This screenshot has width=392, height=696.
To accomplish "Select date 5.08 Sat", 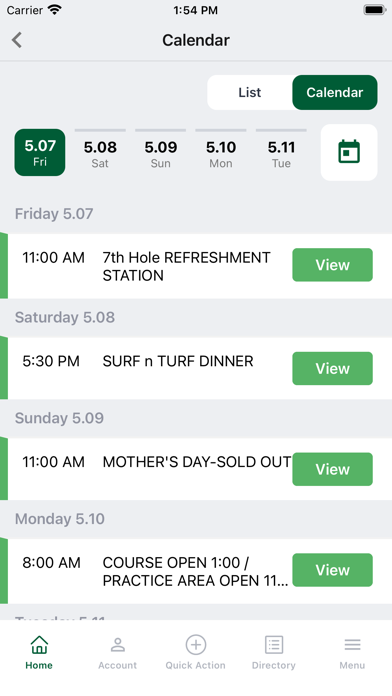I will pos(100,152).
